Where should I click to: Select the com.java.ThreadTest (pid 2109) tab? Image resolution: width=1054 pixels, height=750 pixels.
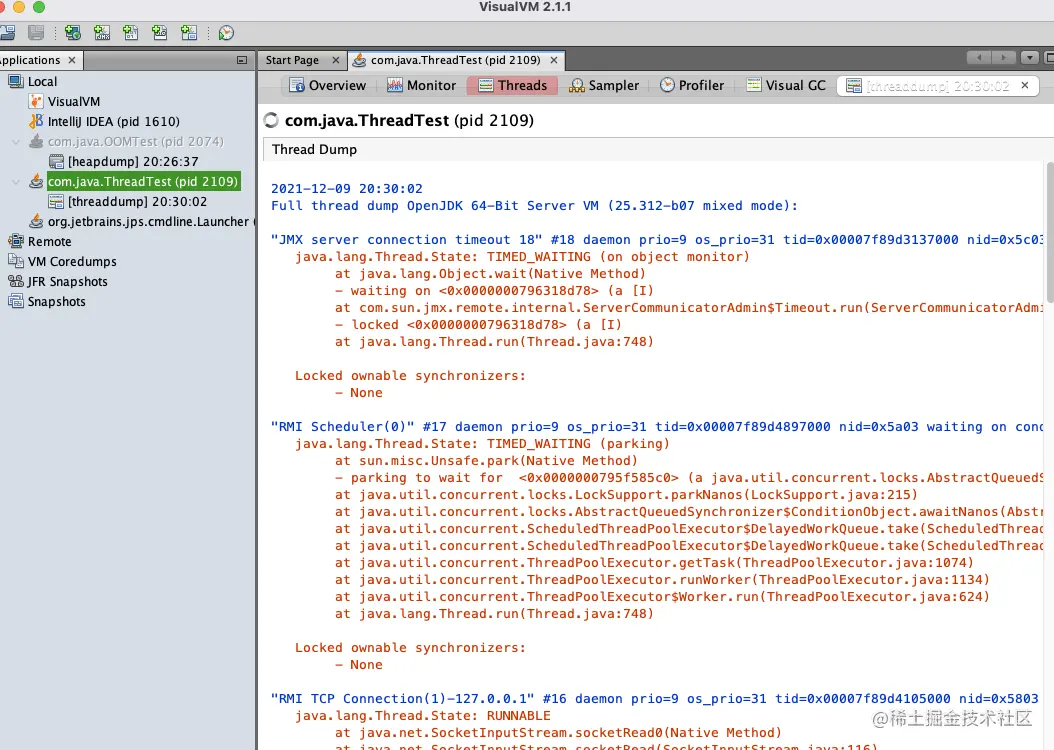coord(455,60)
